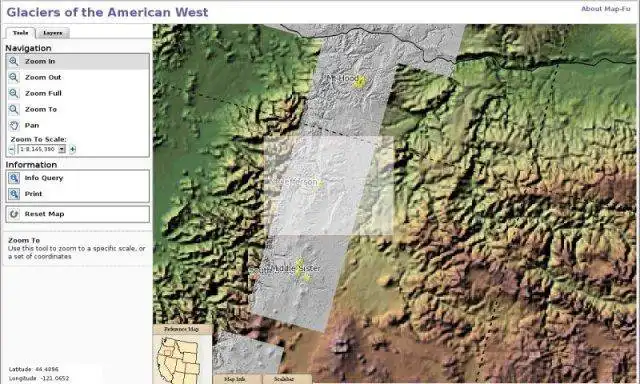Click the Zoom To tool label
Viewport: 640px width, 384px height.
(41, 109)
